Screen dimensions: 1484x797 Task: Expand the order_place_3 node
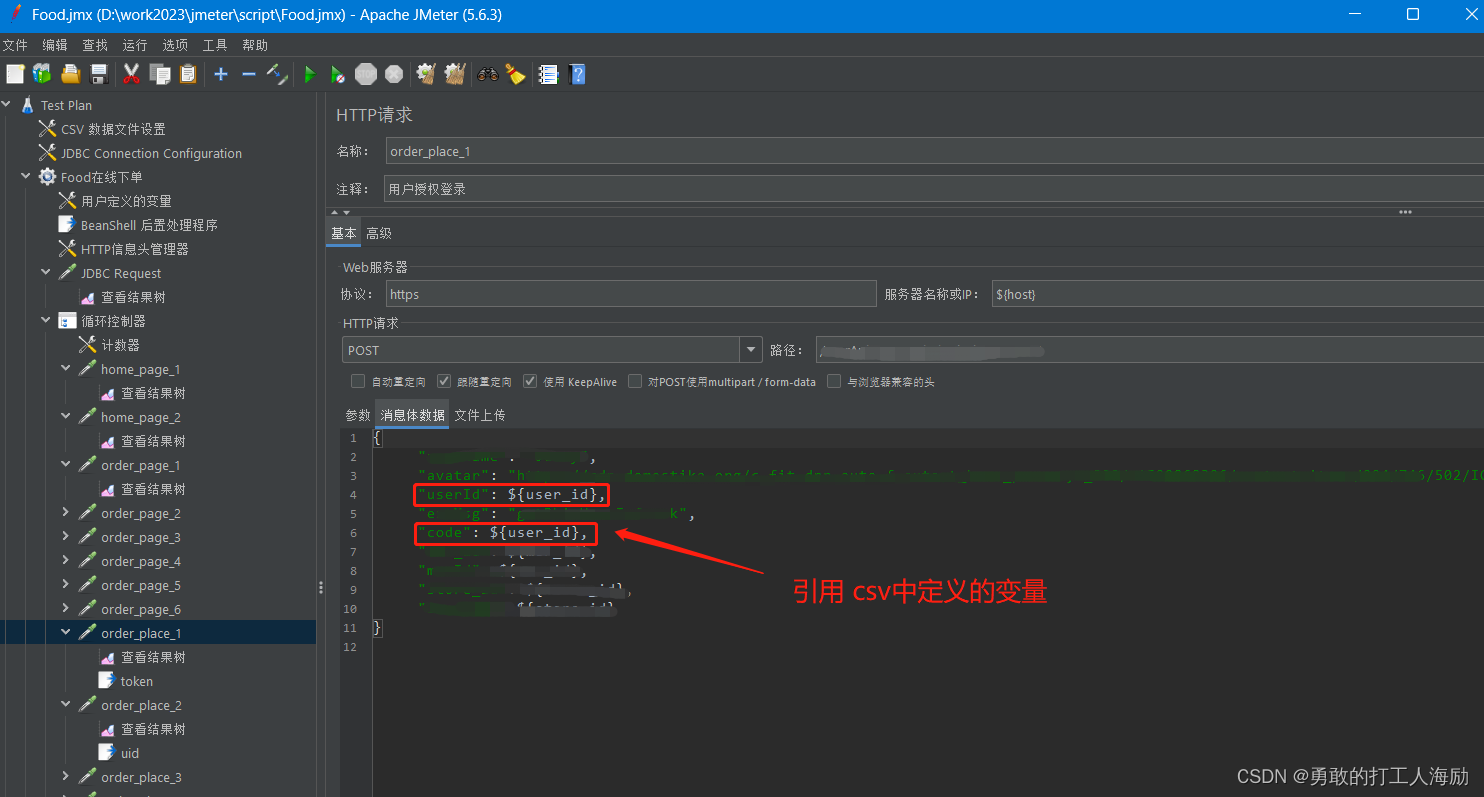click(66, 777)
